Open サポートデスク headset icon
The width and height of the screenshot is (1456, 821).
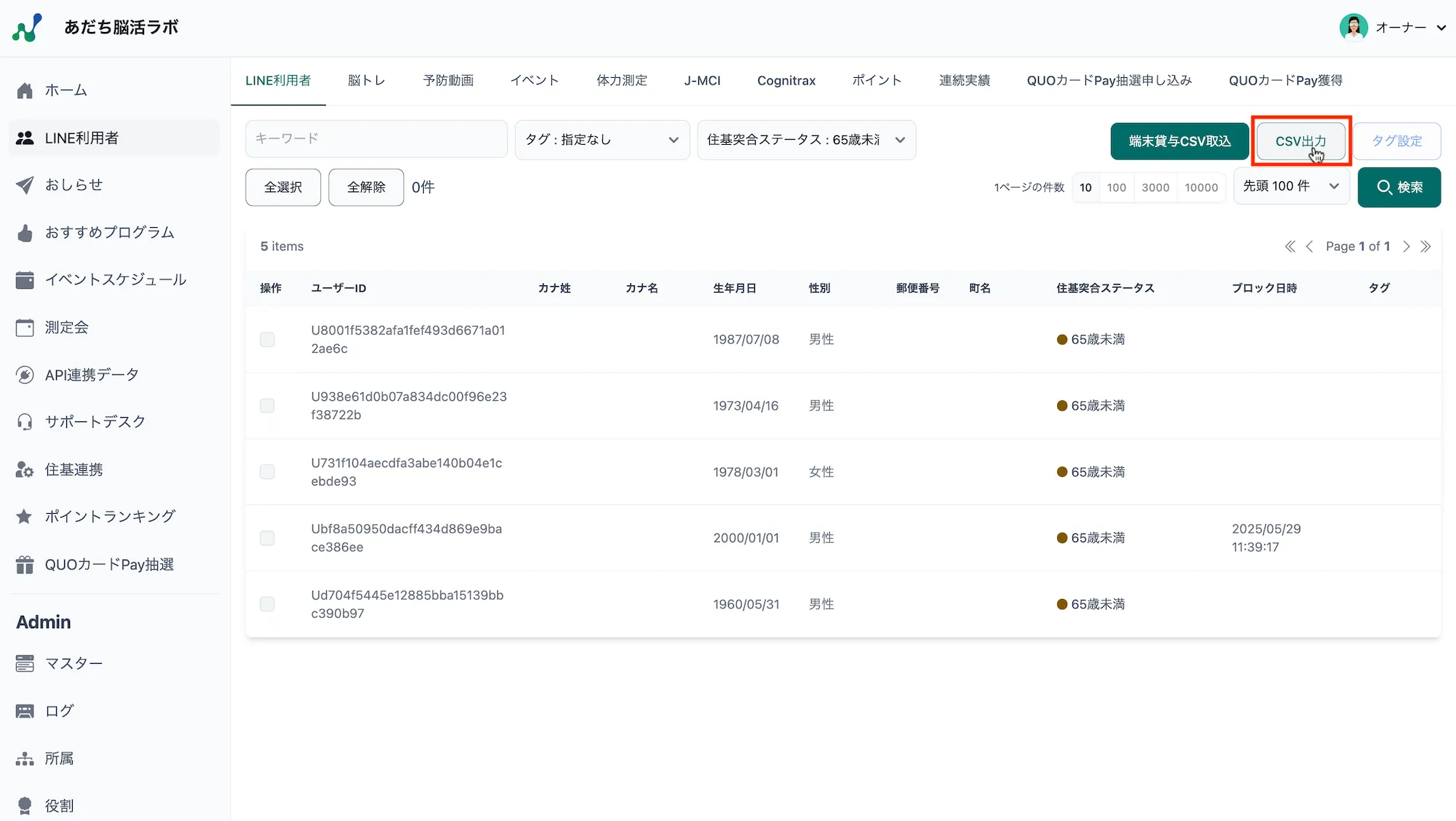[25, 422]
